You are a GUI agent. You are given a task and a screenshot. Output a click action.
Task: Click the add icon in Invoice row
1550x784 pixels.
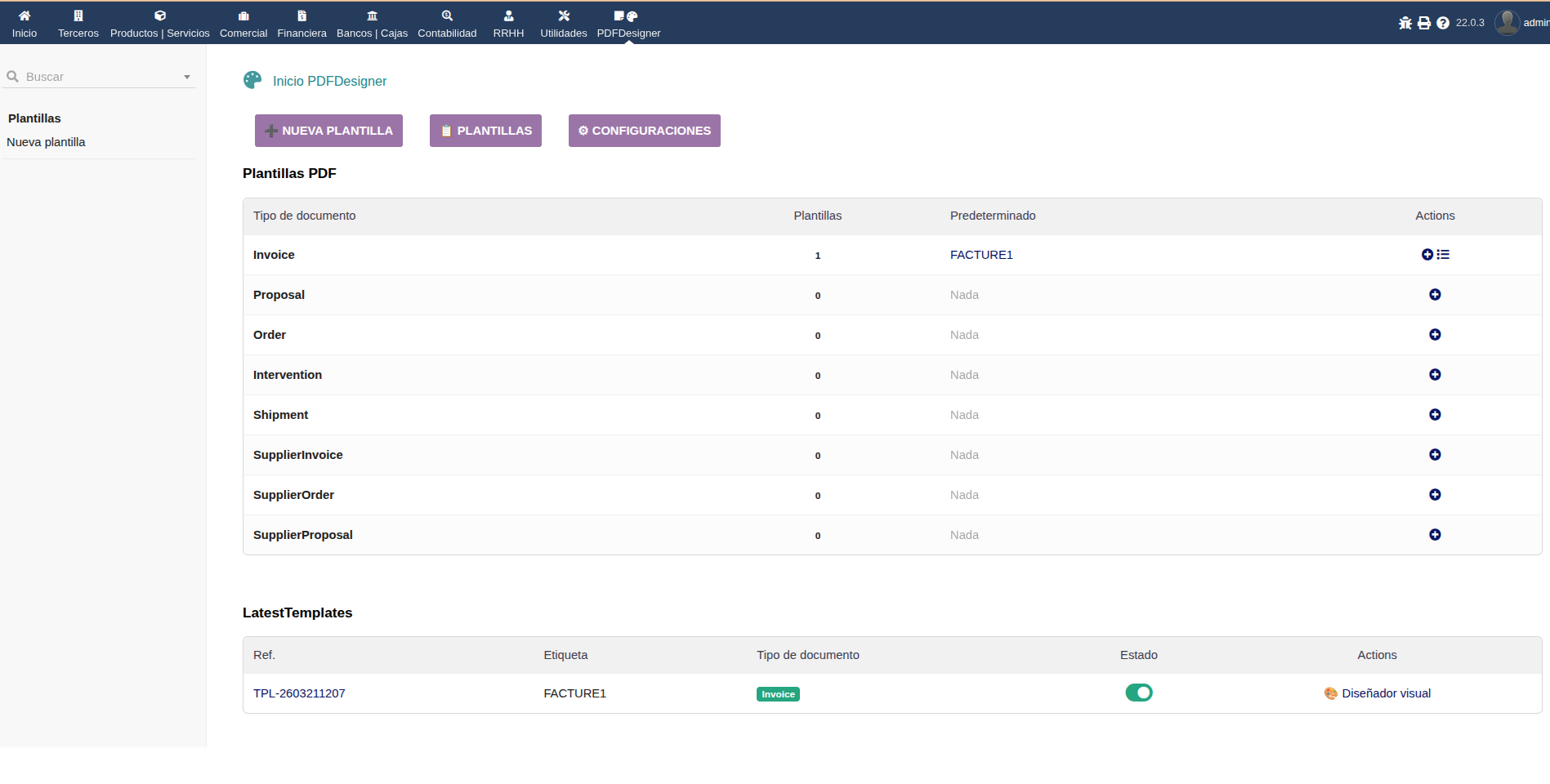point(1427,255)
